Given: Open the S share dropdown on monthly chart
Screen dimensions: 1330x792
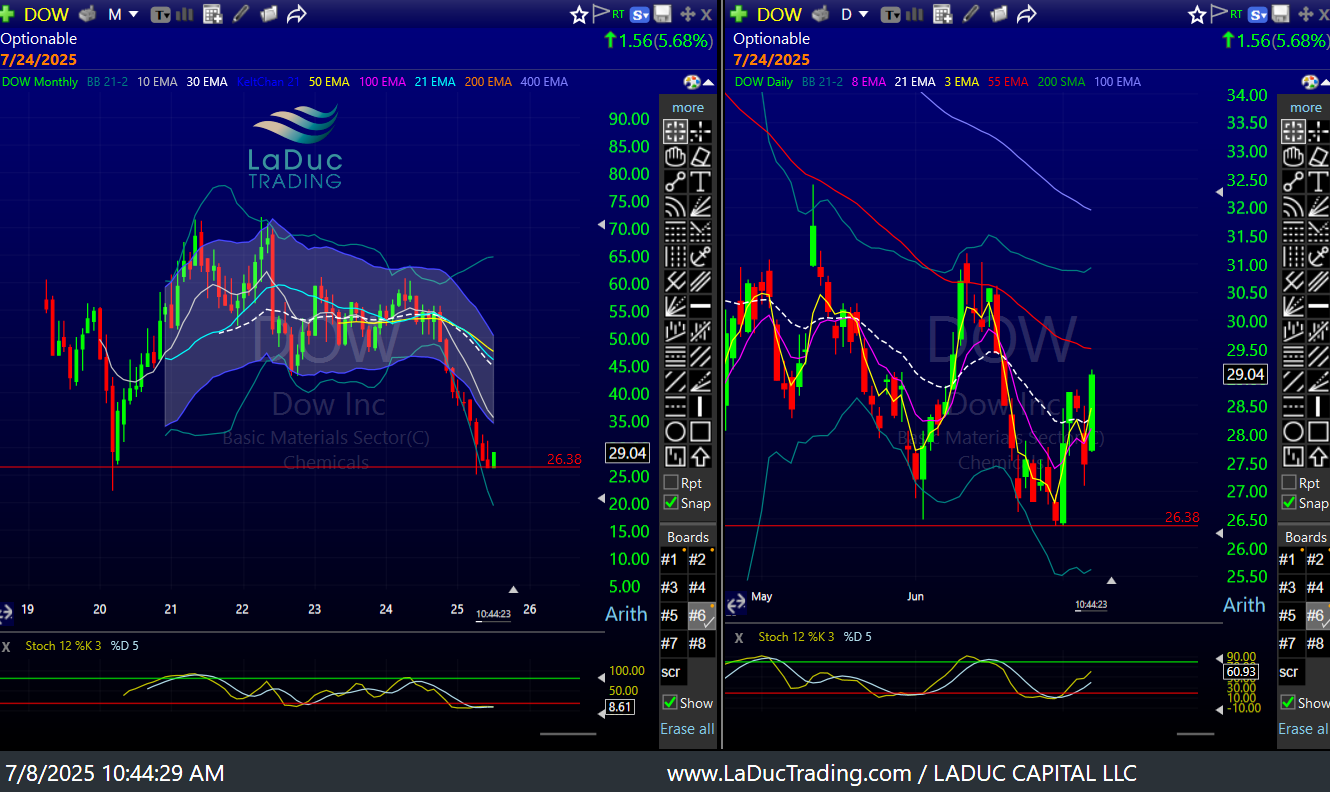Looking at the screenshot, I should [640, 14].
